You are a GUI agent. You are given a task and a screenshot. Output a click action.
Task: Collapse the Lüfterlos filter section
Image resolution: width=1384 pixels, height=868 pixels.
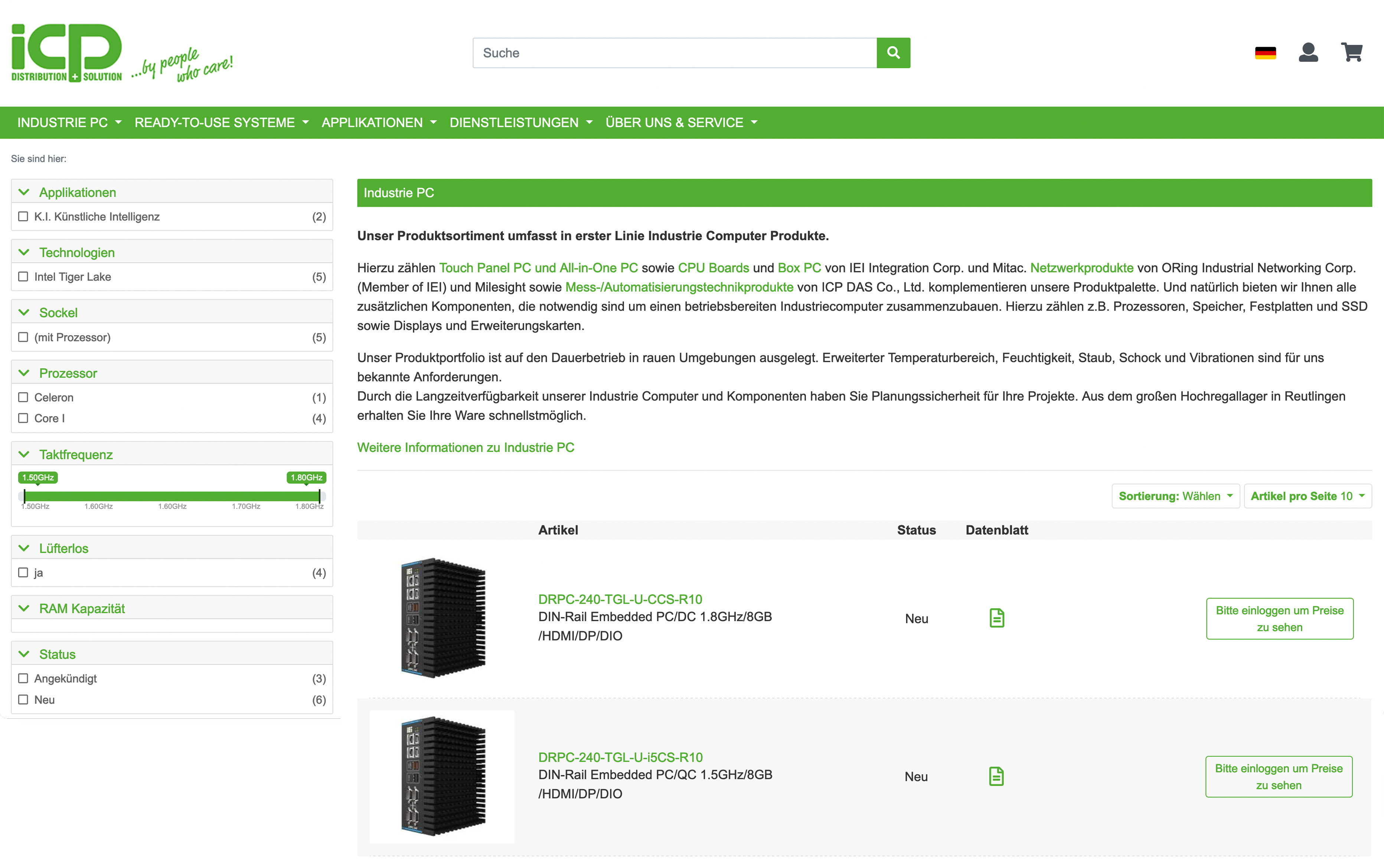click(x=172, y=548)
